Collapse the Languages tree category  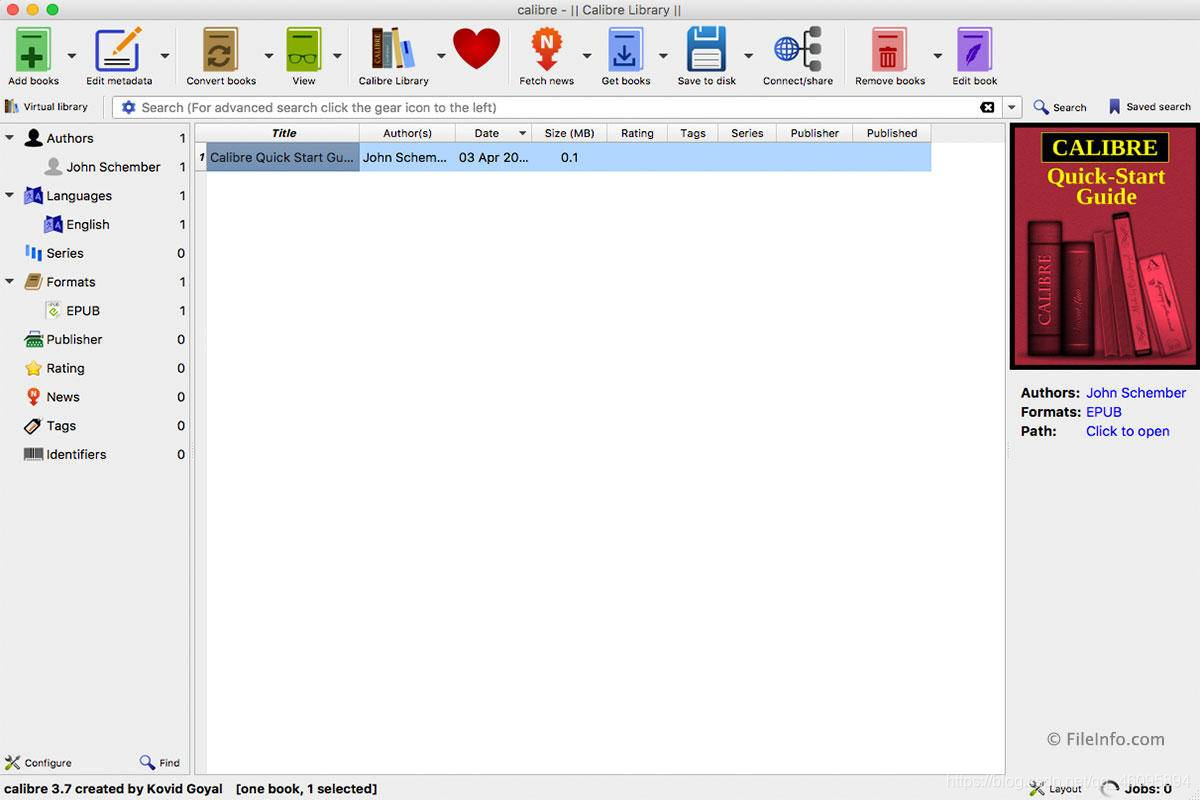(10, 196)
